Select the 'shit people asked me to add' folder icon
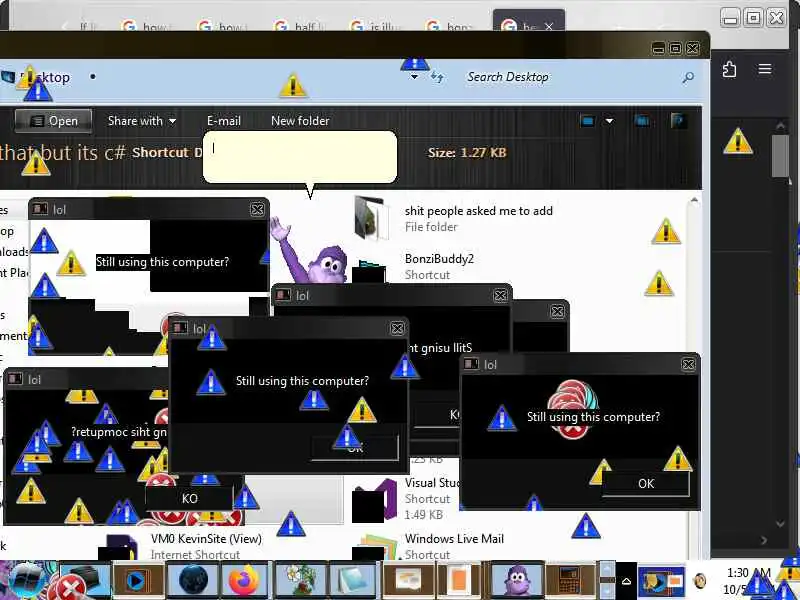Screen dimensions: 800x600 click(369, 217)
